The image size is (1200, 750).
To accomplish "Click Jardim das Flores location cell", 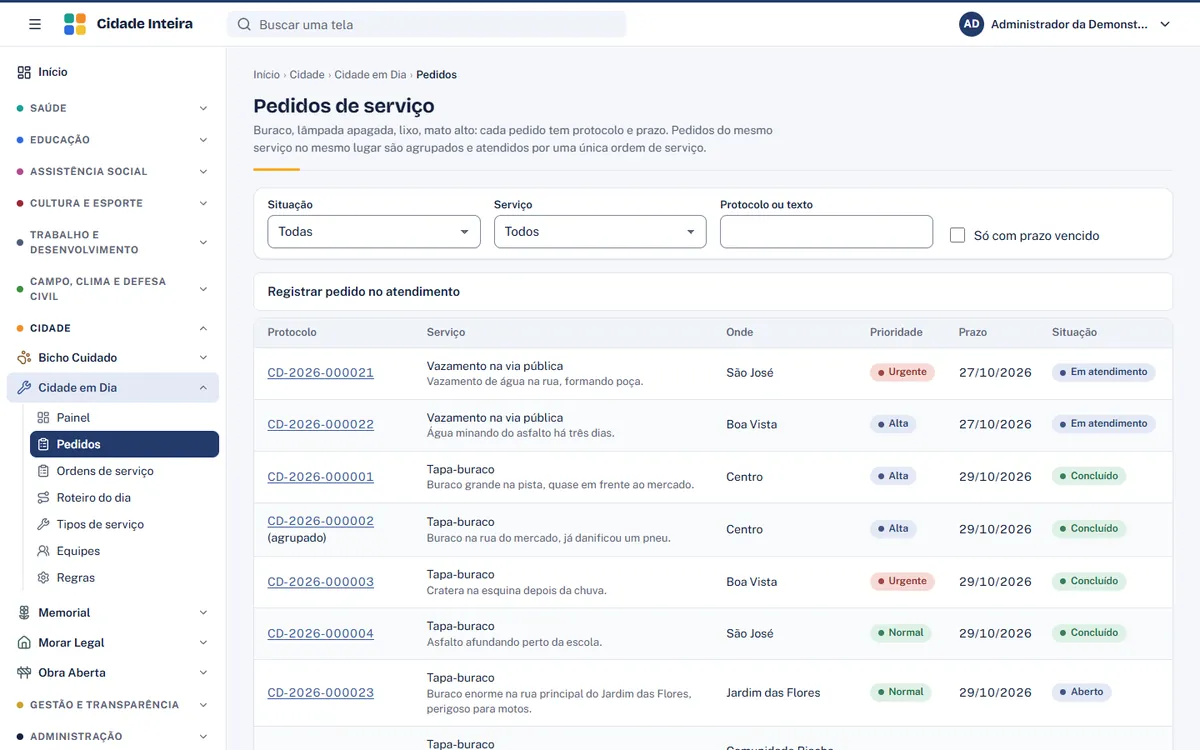I will click(x=773, y=693).
